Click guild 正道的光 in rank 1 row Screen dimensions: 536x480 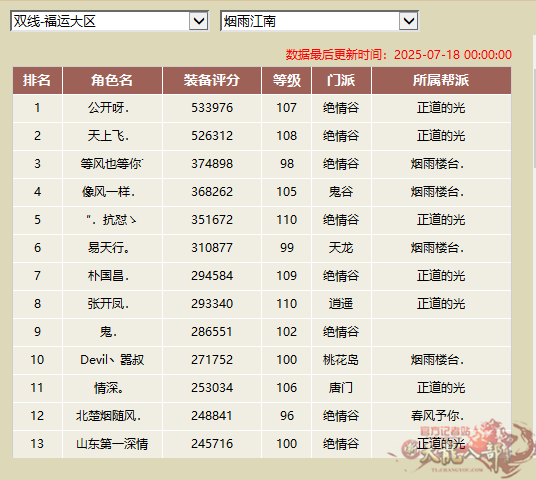coord(441,108)
